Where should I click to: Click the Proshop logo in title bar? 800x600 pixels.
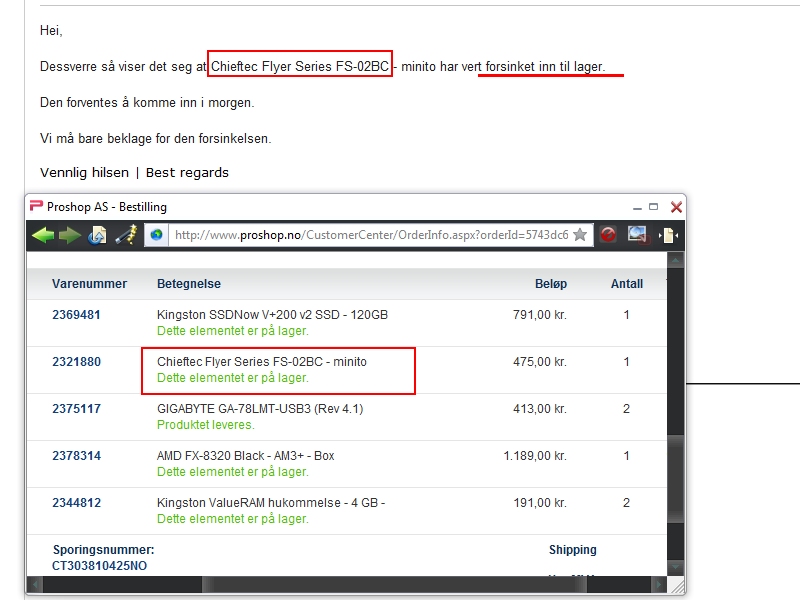click(36, 206)
